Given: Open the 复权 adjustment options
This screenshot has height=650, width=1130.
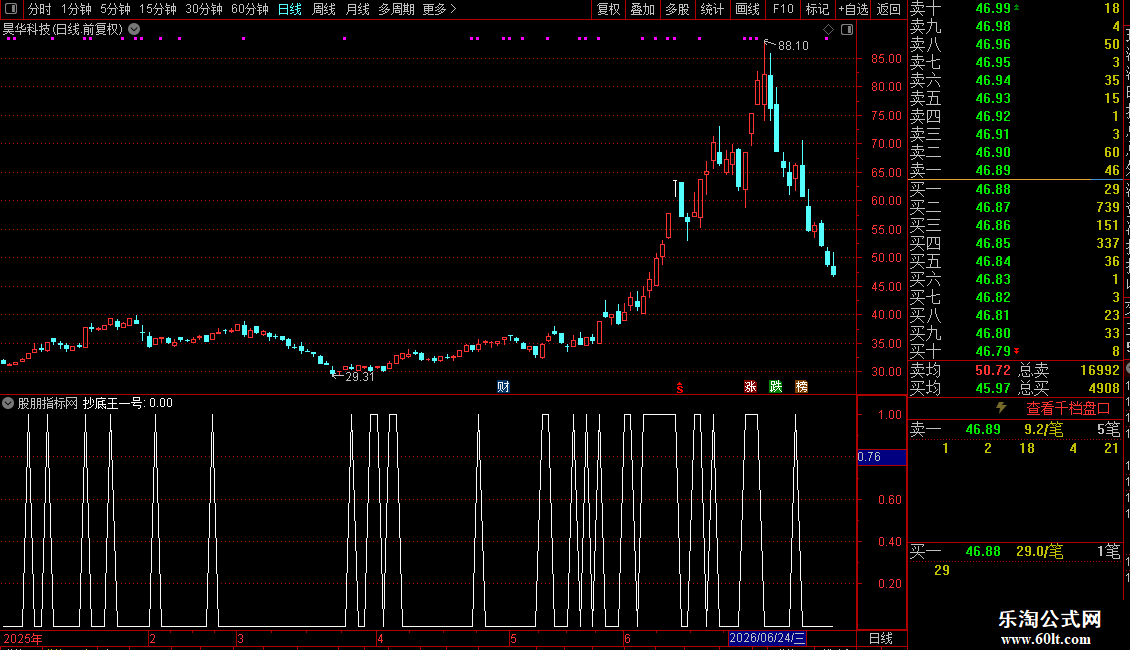Looking at the screenshot, I should coord(608,9).
